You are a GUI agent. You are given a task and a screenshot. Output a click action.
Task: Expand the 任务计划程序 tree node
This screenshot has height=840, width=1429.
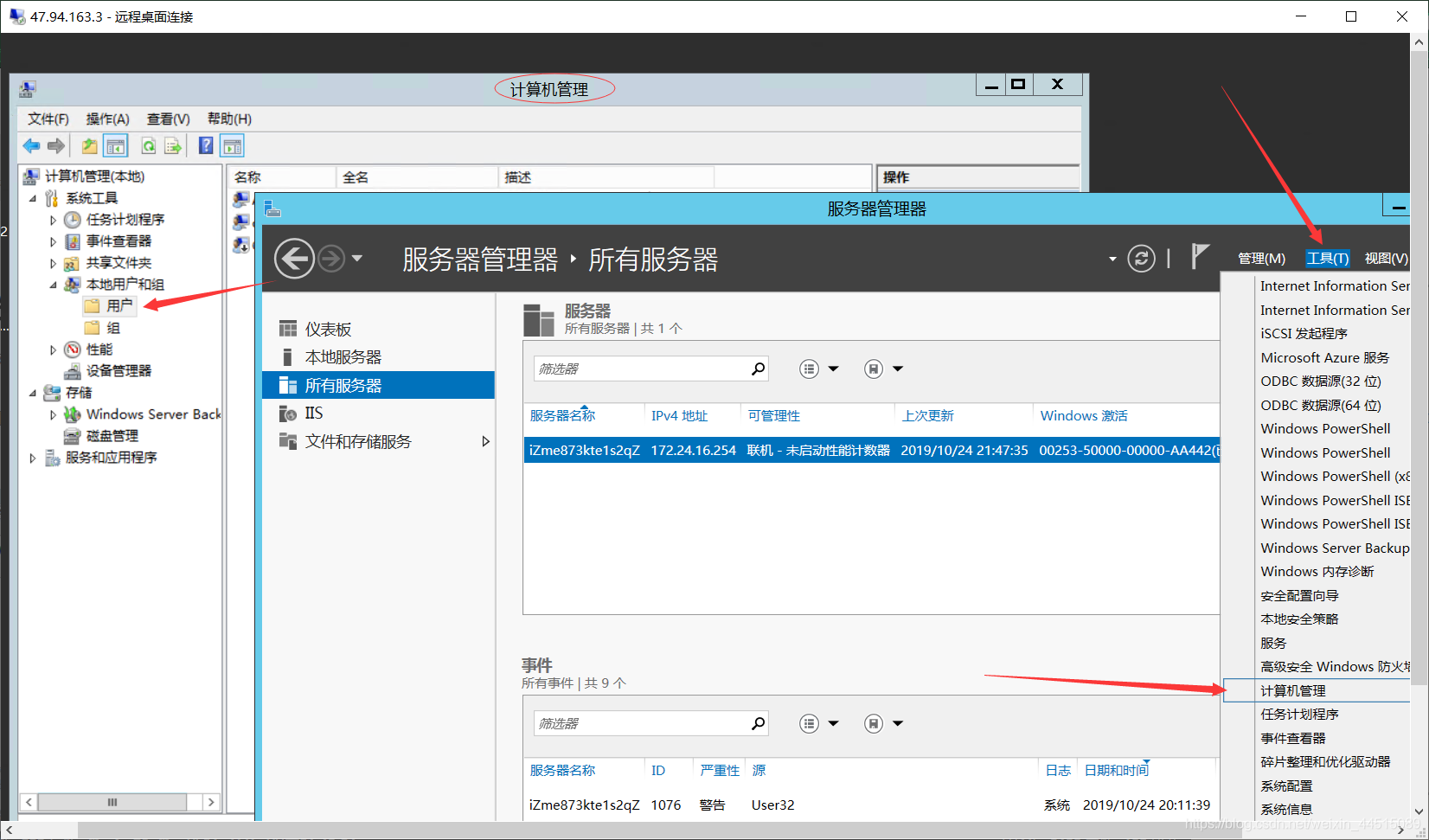coord(54,220)
